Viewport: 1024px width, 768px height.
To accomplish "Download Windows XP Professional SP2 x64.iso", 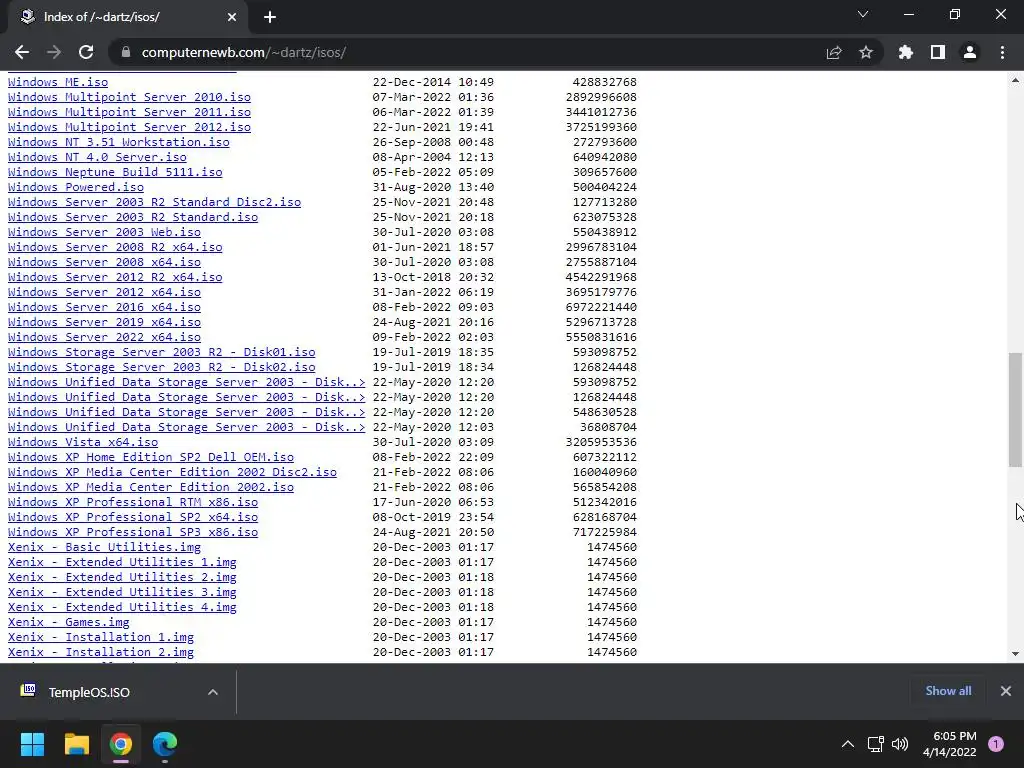I will coord(133,518).
